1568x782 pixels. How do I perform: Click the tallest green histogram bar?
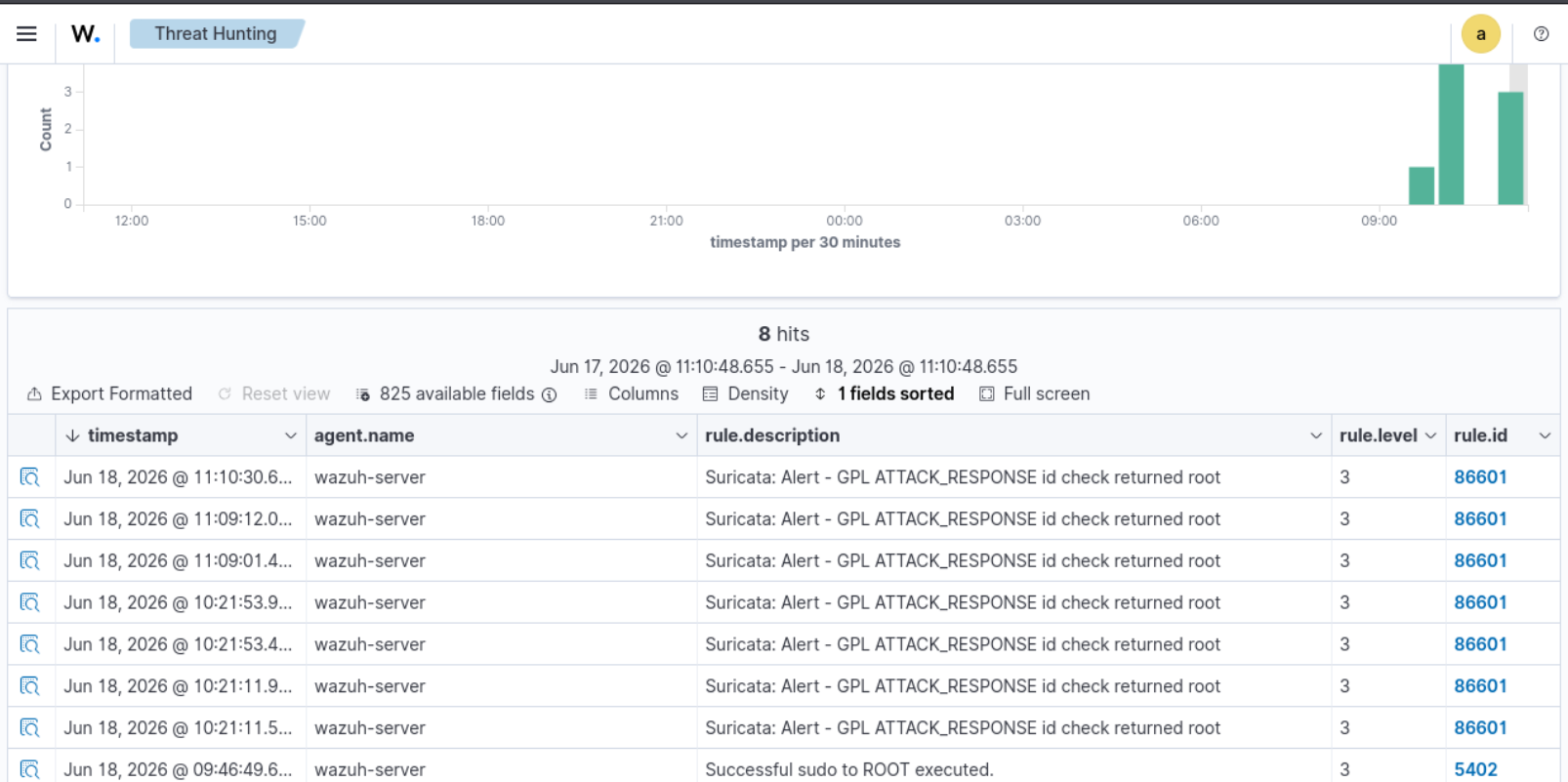click(1451, 135)
